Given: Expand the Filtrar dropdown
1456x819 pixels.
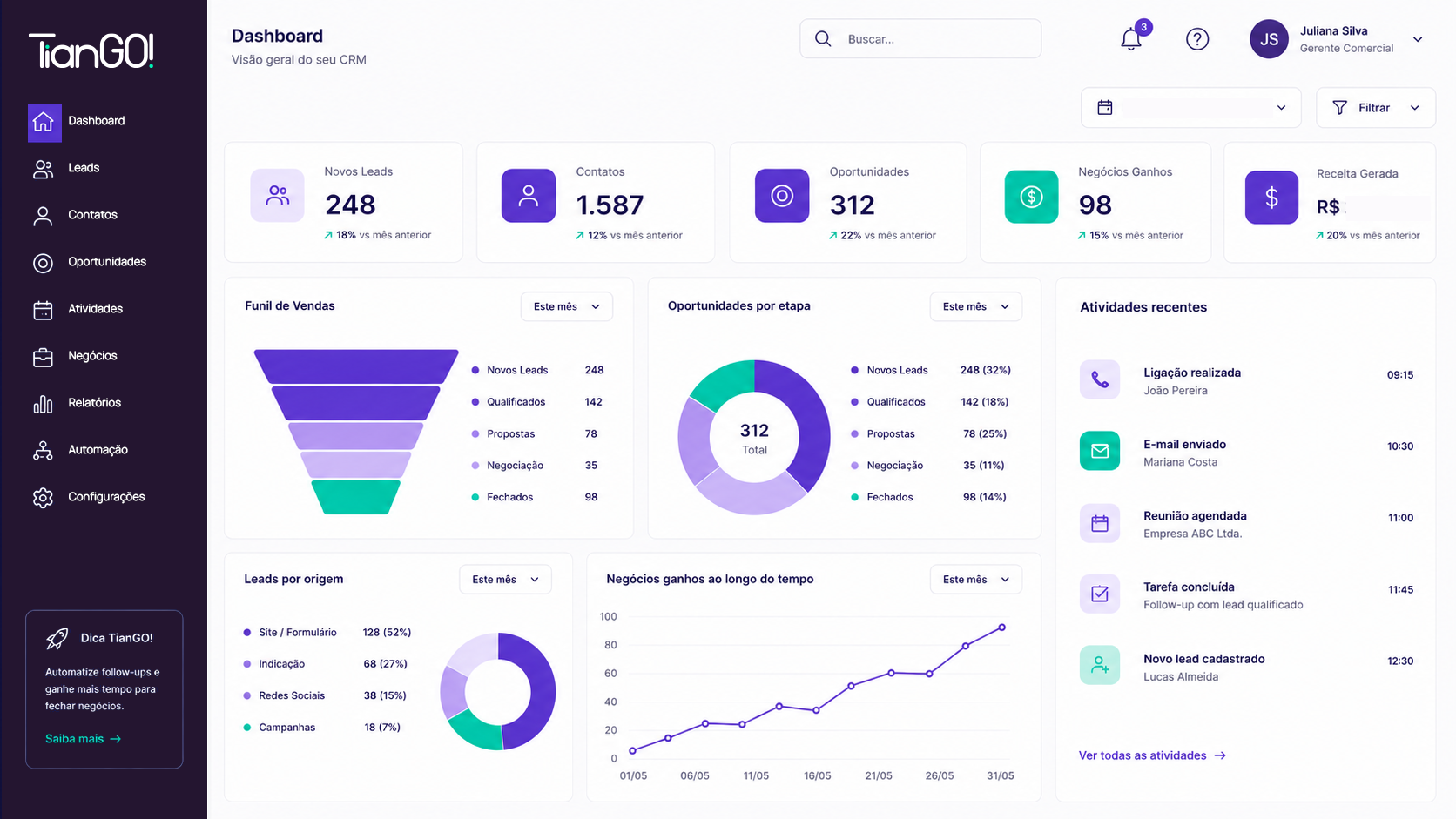Looking at the screenshot, I should [1375, 108].
